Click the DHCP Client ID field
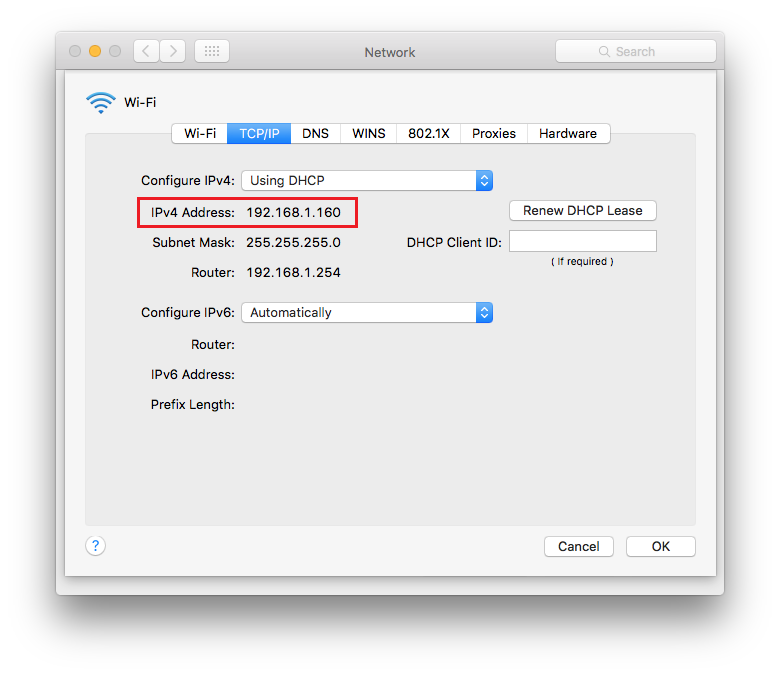 (582, 242)
